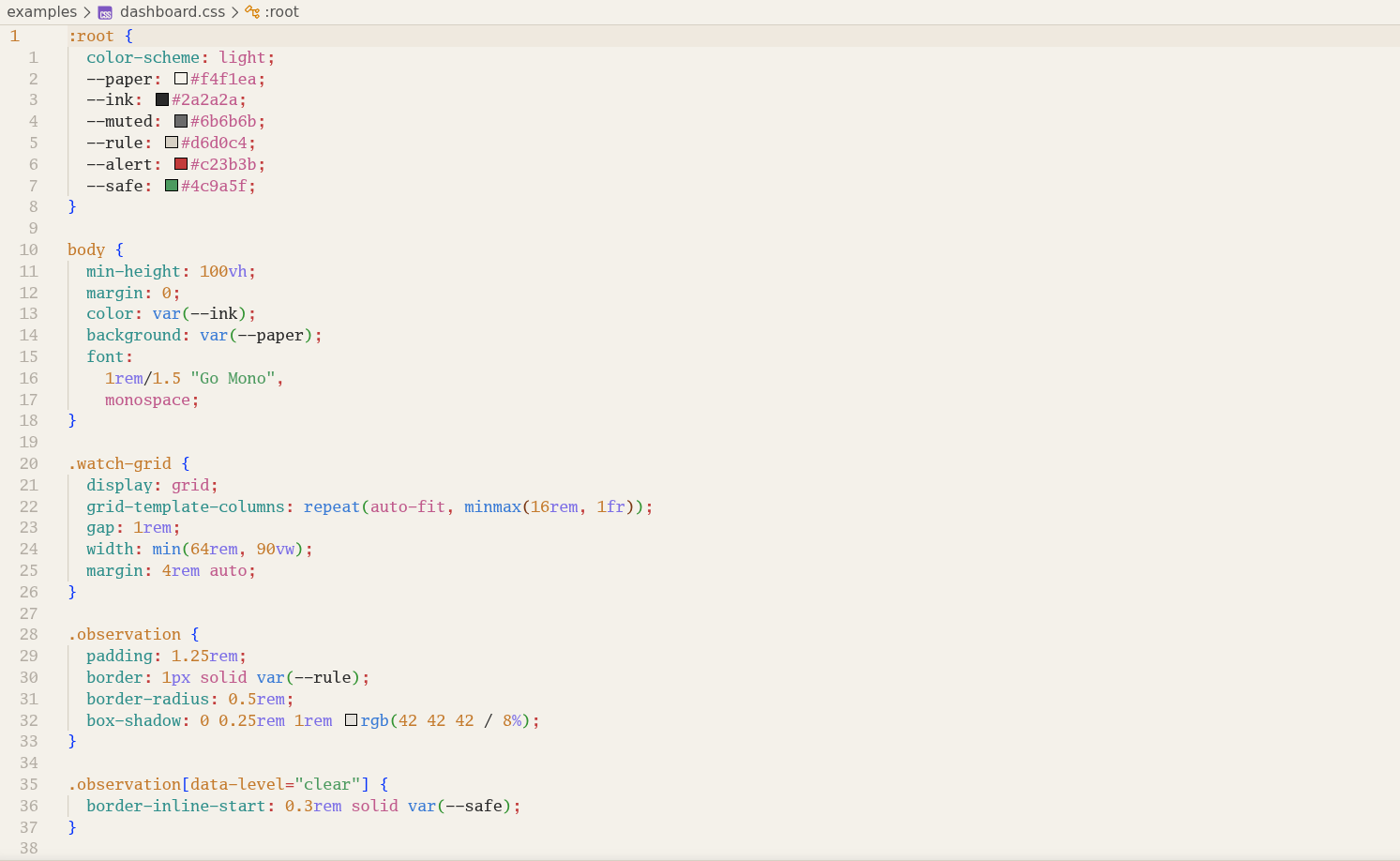Click the 'monospace' font value

147,400
